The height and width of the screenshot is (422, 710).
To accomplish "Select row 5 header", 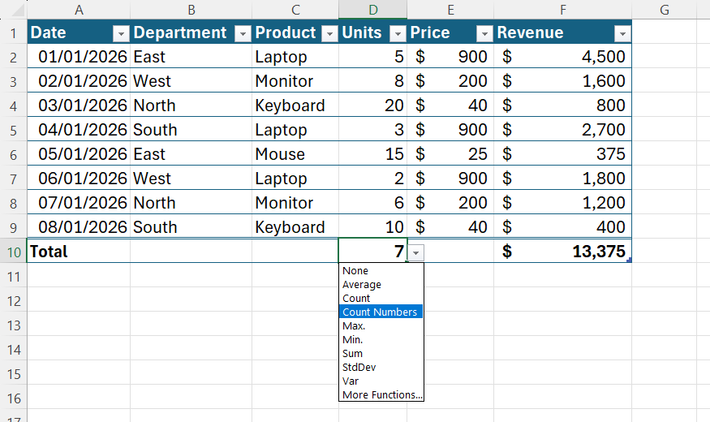I will (13, 130).
